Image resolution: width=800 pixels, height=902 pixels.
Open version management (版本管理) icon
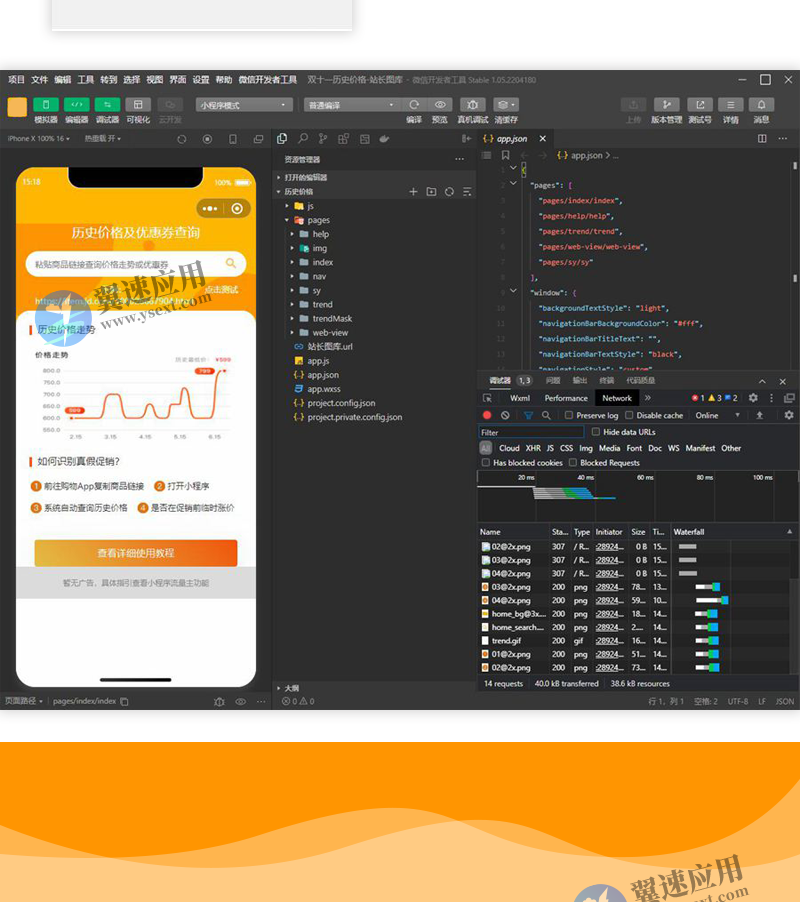tap(666, 104)
